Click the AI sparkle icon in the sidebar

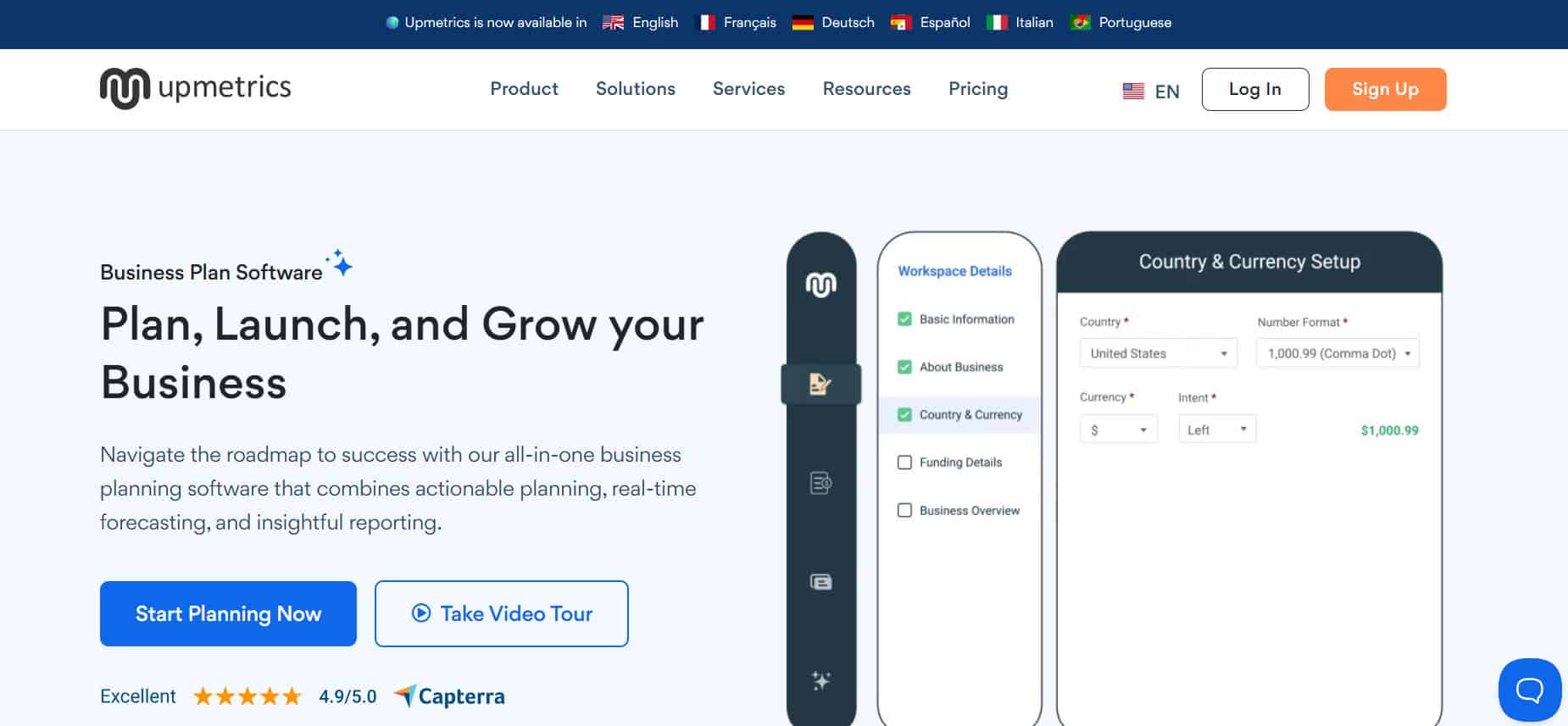click(x=820, y=680)
